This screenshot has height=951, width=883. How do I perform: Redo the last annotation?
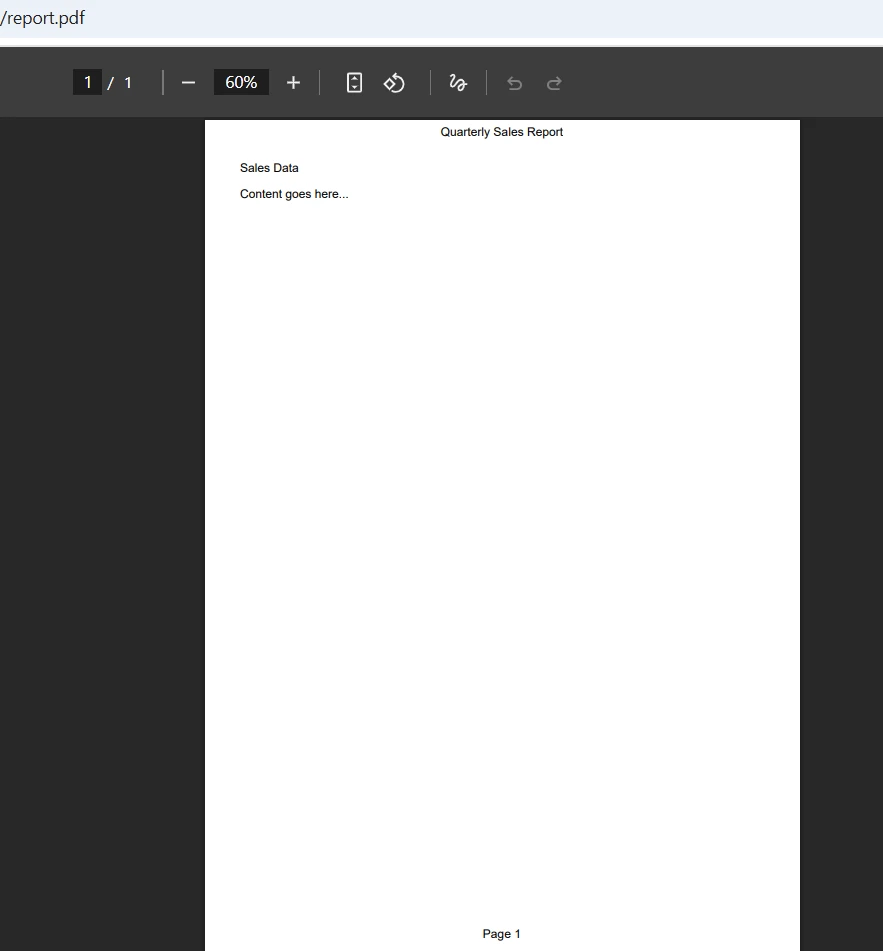point(554,82)
